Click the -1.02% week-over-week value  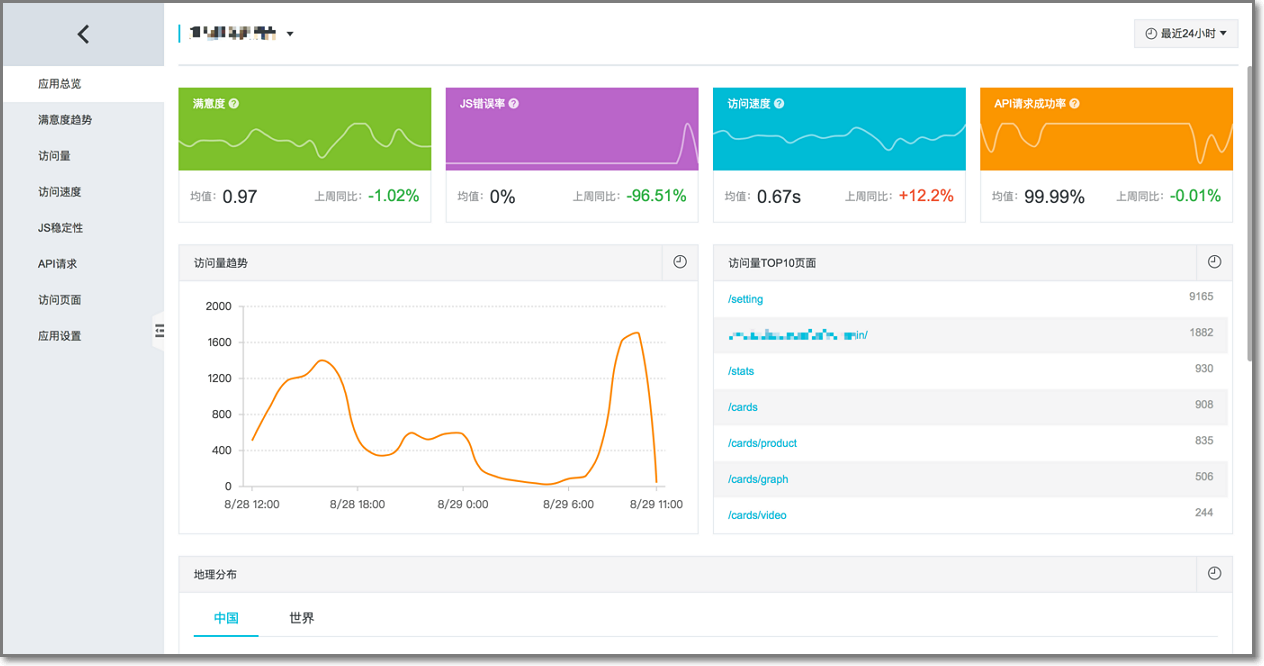coord(394,196)
